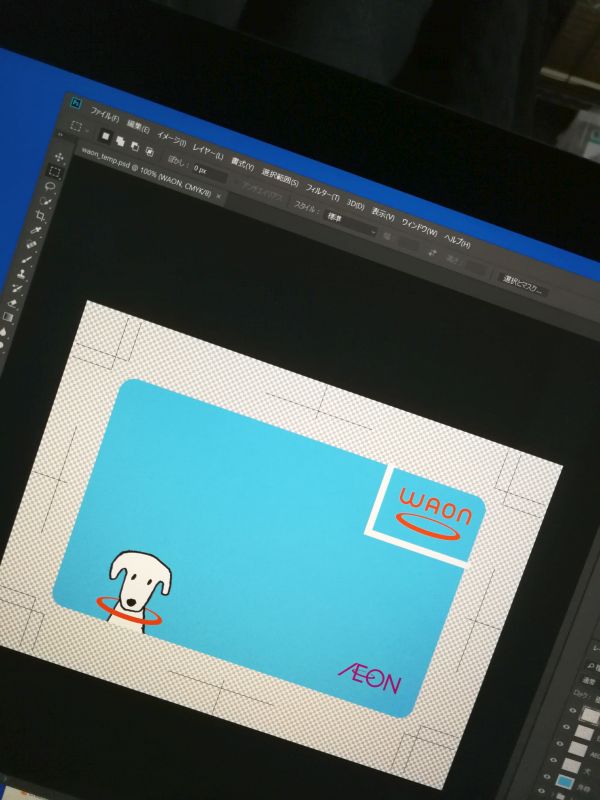The width and height of the screenshot is (600, 800).
Task: Select the Lasso tool
Action: (51, 186)
